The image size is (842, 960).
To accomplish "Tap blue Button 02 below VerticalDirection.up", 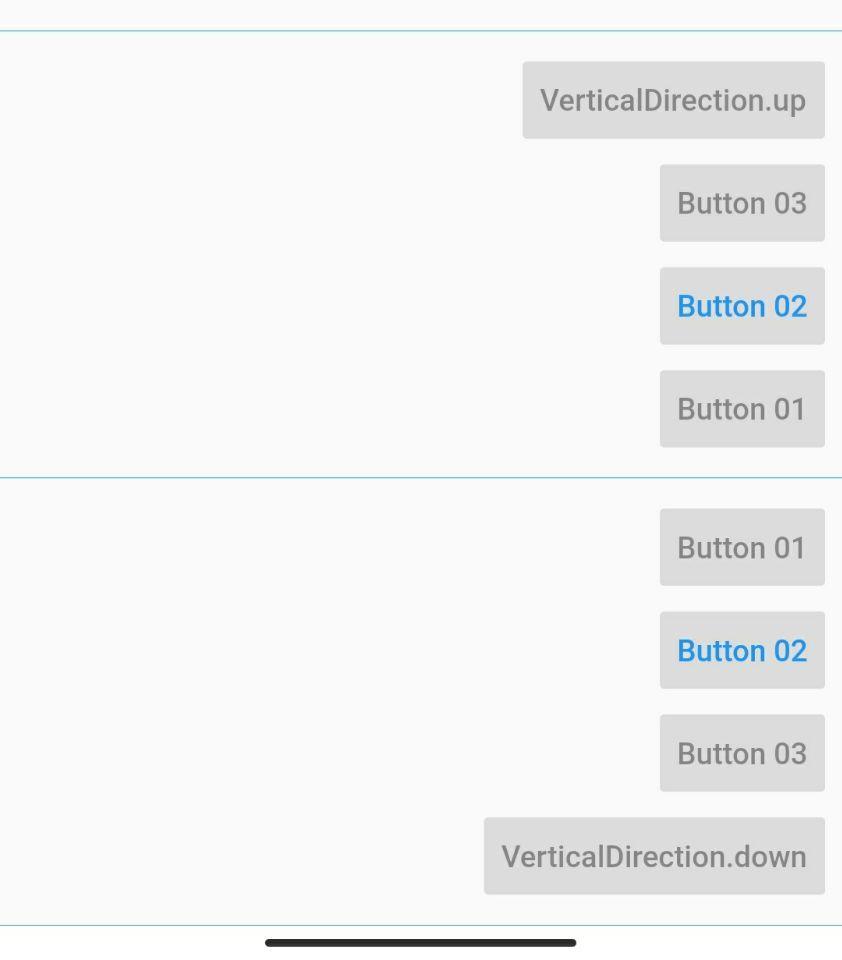I will click(742, 306).
